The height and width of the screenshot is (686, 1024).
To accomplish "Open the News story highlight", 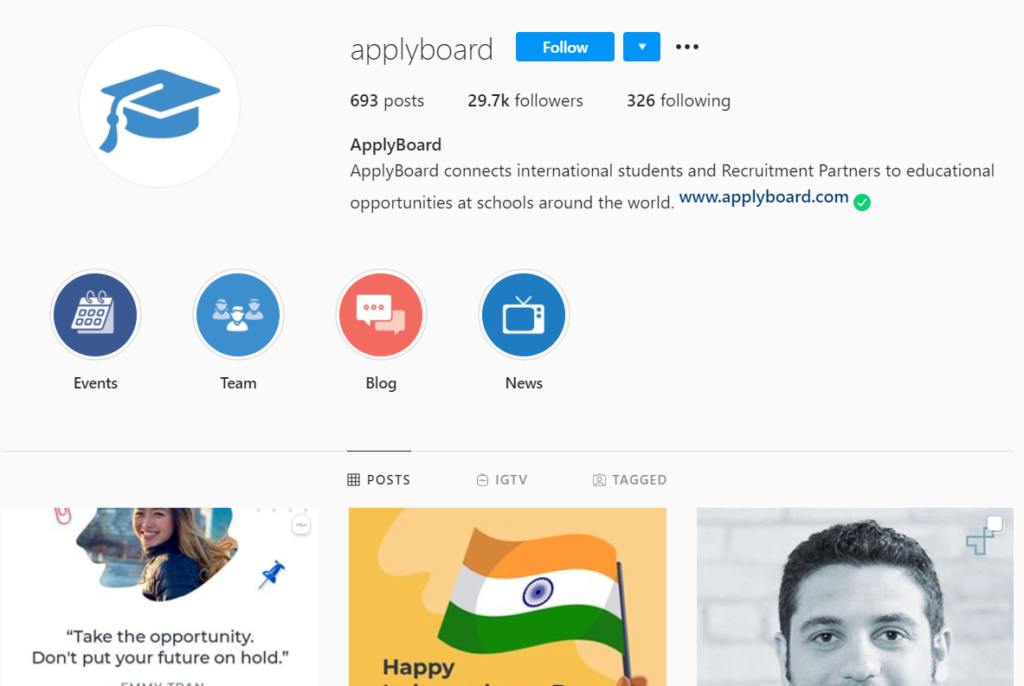I will point(524,315).
